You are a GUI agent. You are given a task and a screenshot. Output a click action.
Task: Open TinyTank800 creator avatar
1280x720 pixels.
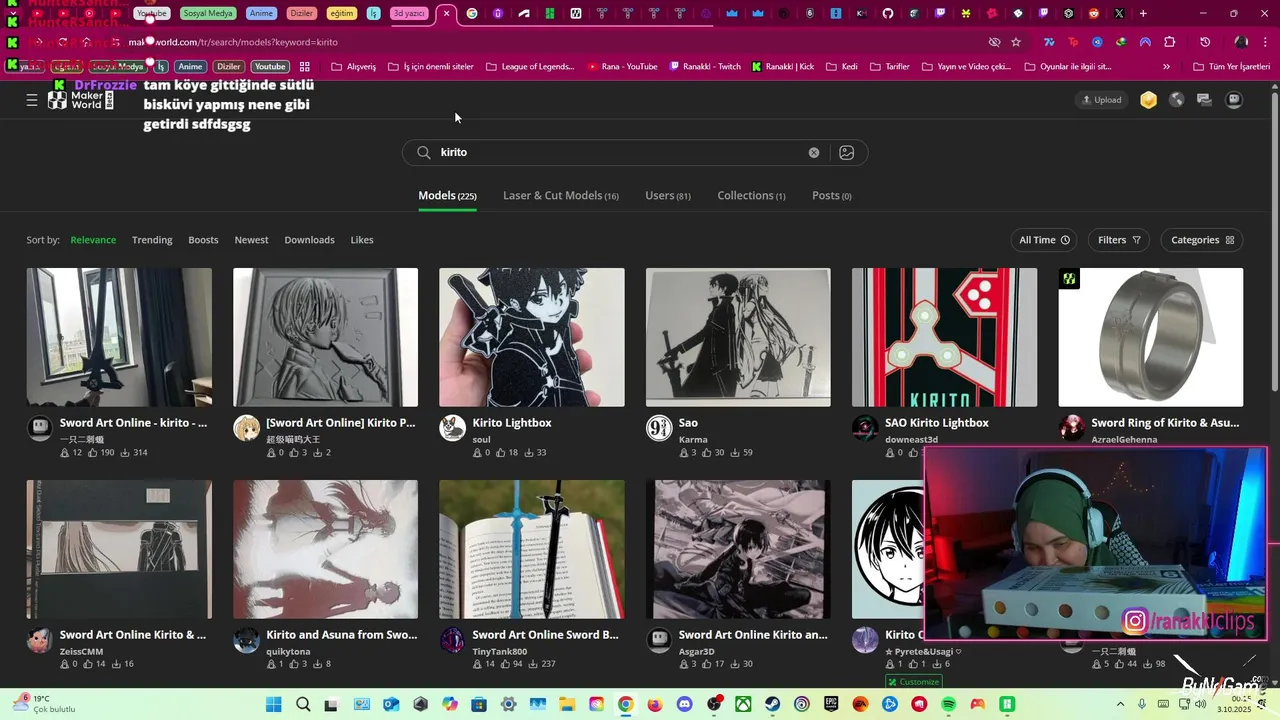(x=452, y=640)
